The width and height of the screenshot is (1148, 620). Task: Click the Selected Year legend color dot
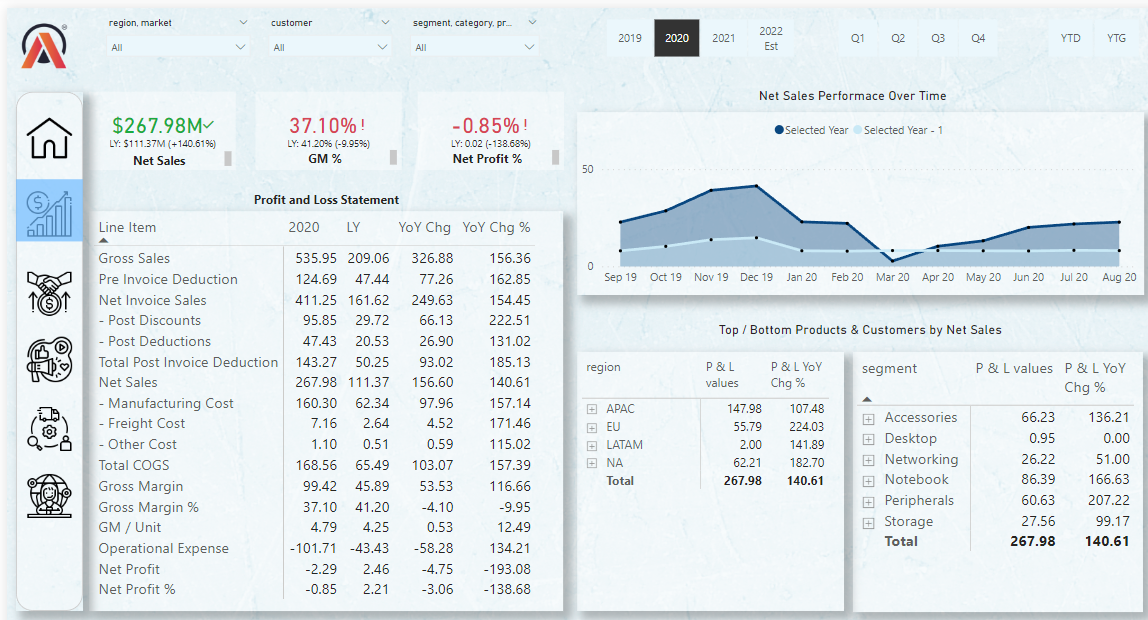pos(779,130)
